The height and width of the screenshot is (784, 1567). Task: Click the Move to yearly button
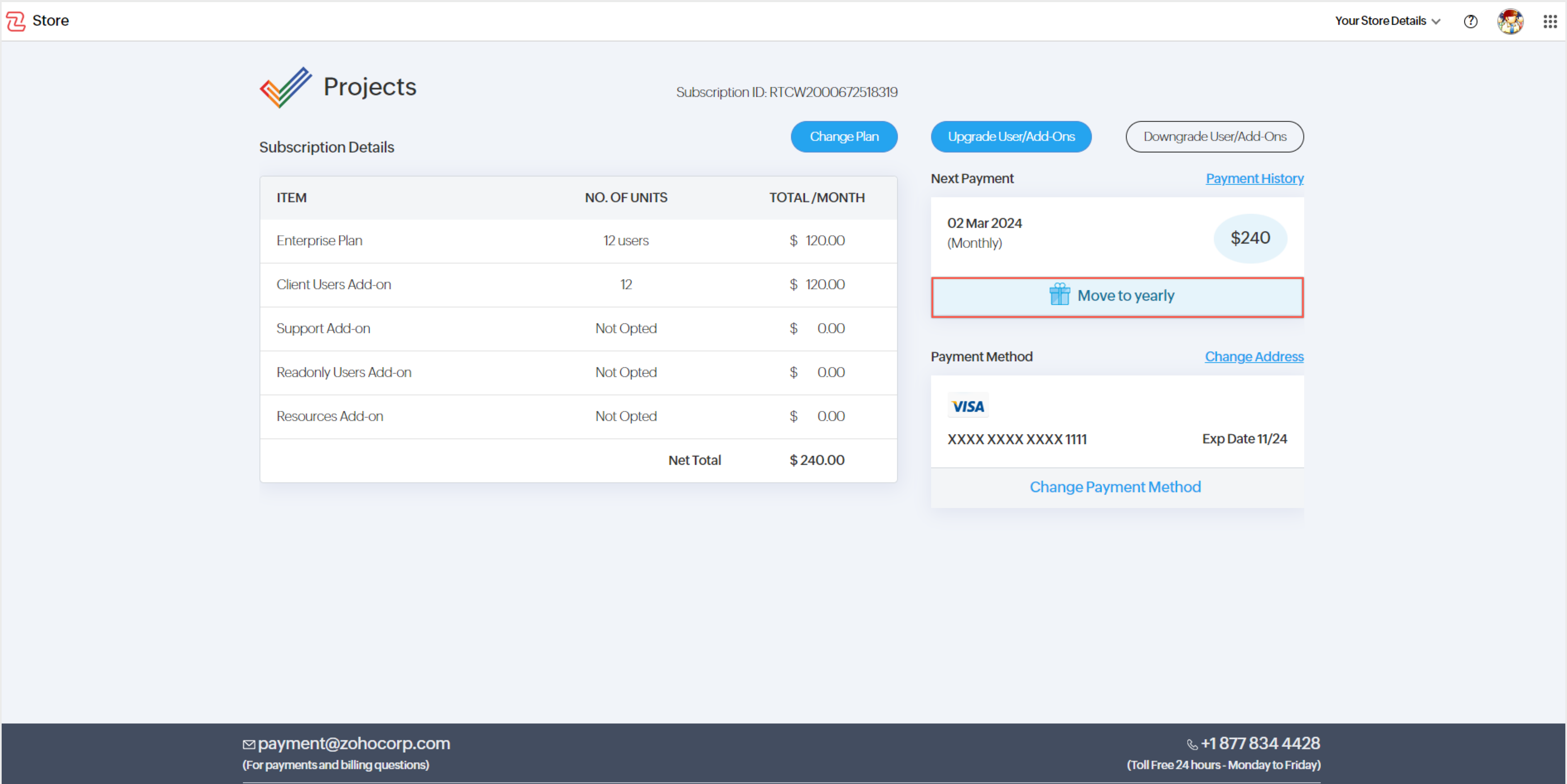pyautogui.click(x=1116, y=296)
